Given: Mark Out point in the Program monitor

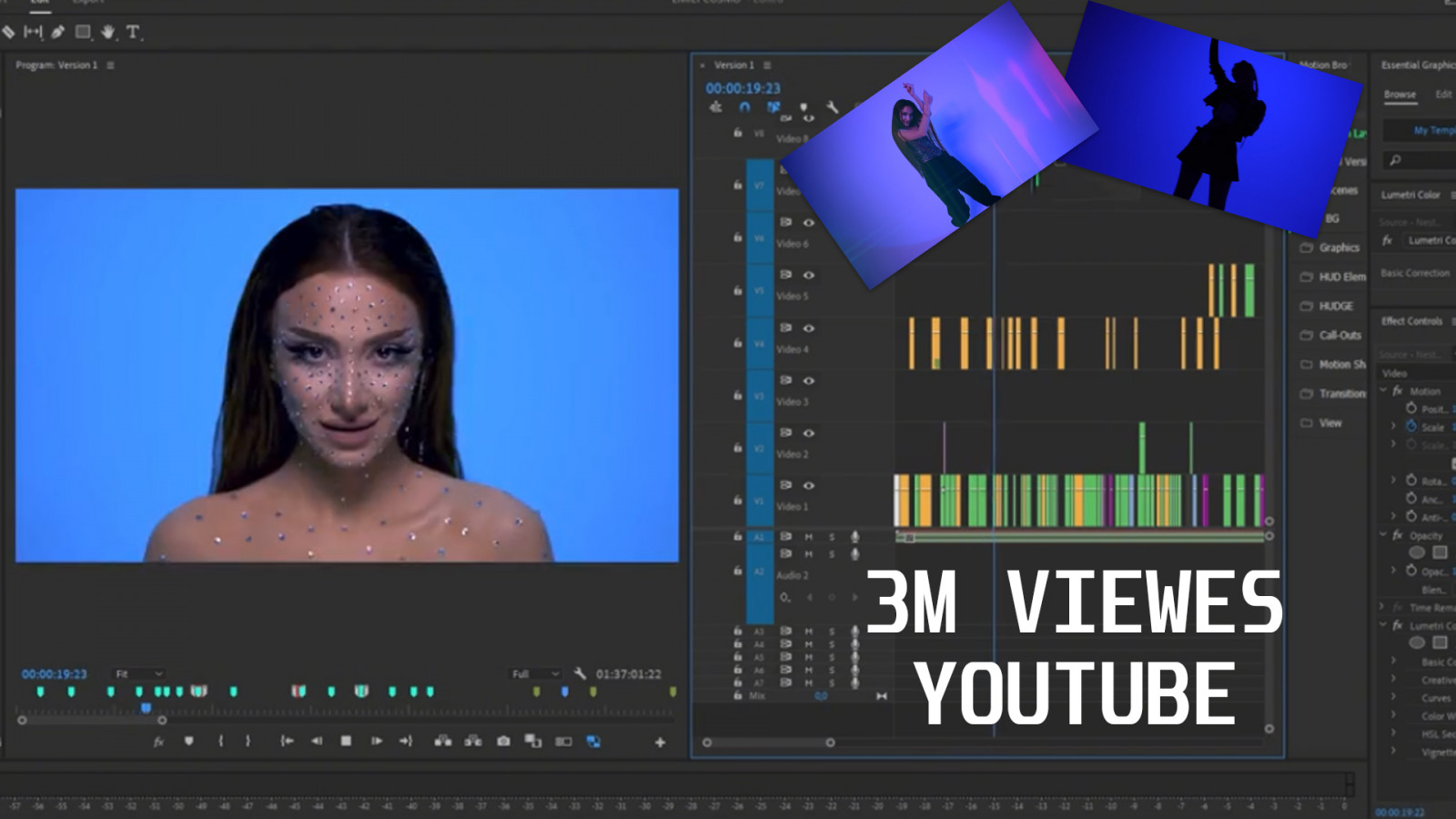Looking at the screenshot, I should coord(248,741).
